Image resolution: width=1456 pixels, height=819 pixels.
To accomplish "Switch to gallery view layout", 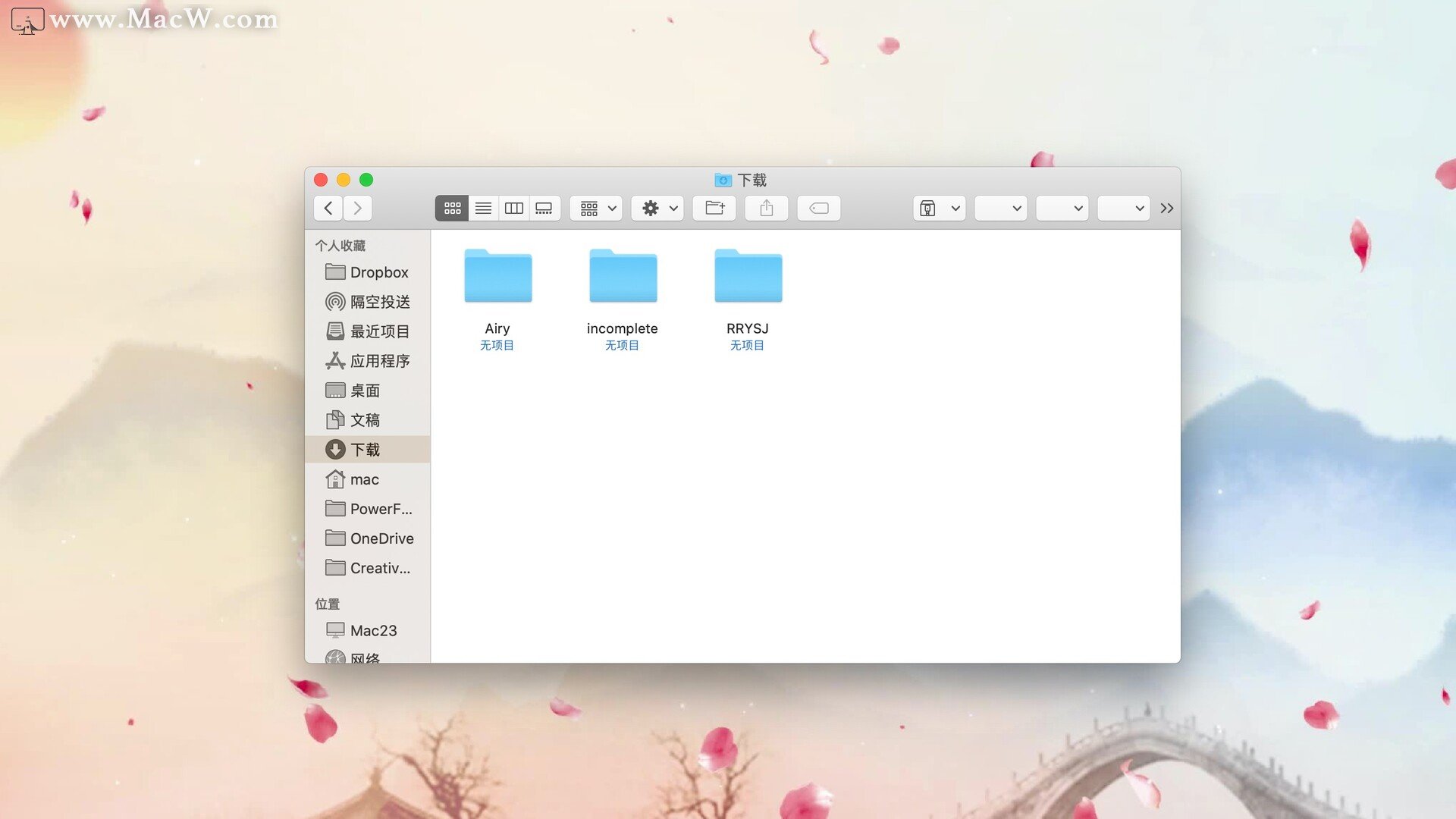I will point(543,207).
